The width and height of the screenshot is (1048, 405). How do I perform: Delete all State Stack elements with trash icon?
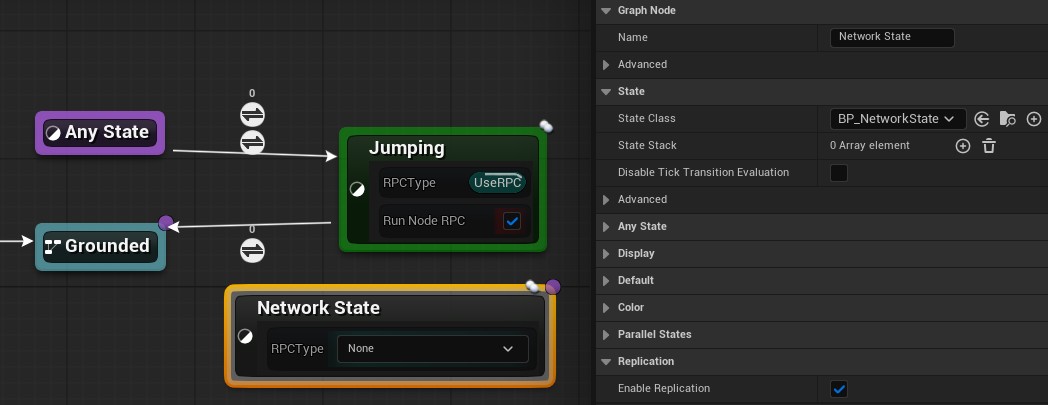click(x=989, y=146)
